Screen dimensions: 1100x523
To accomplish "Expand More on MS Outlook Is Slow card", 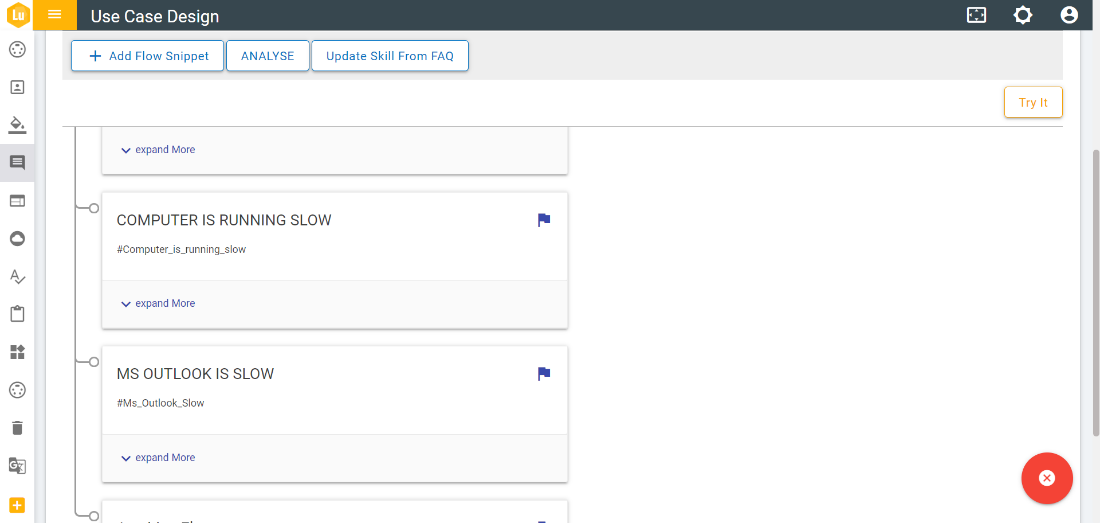I will [158, 458].
